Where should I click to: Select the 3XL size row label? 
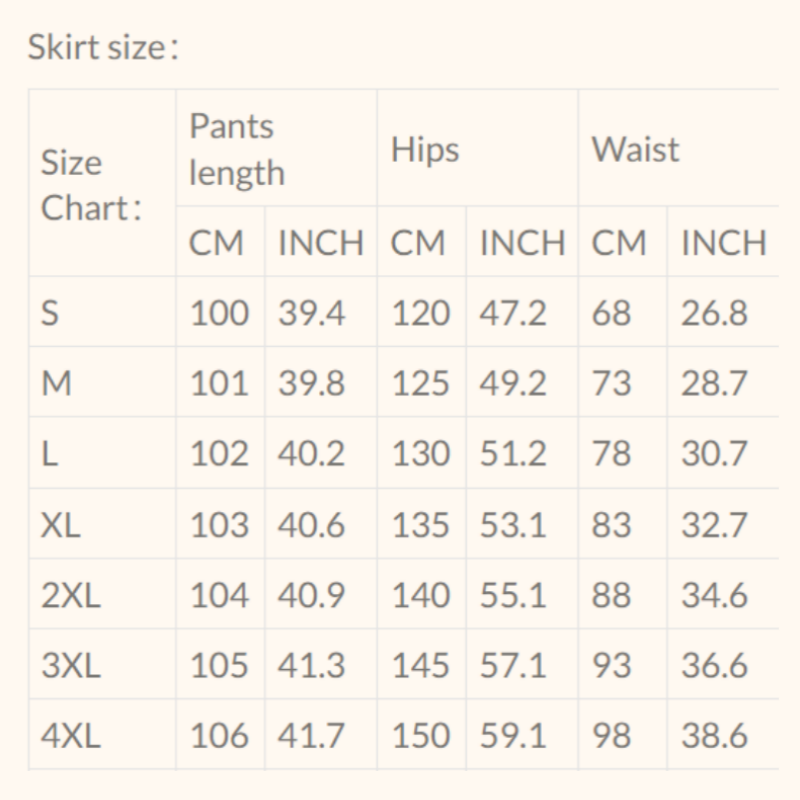71,666
